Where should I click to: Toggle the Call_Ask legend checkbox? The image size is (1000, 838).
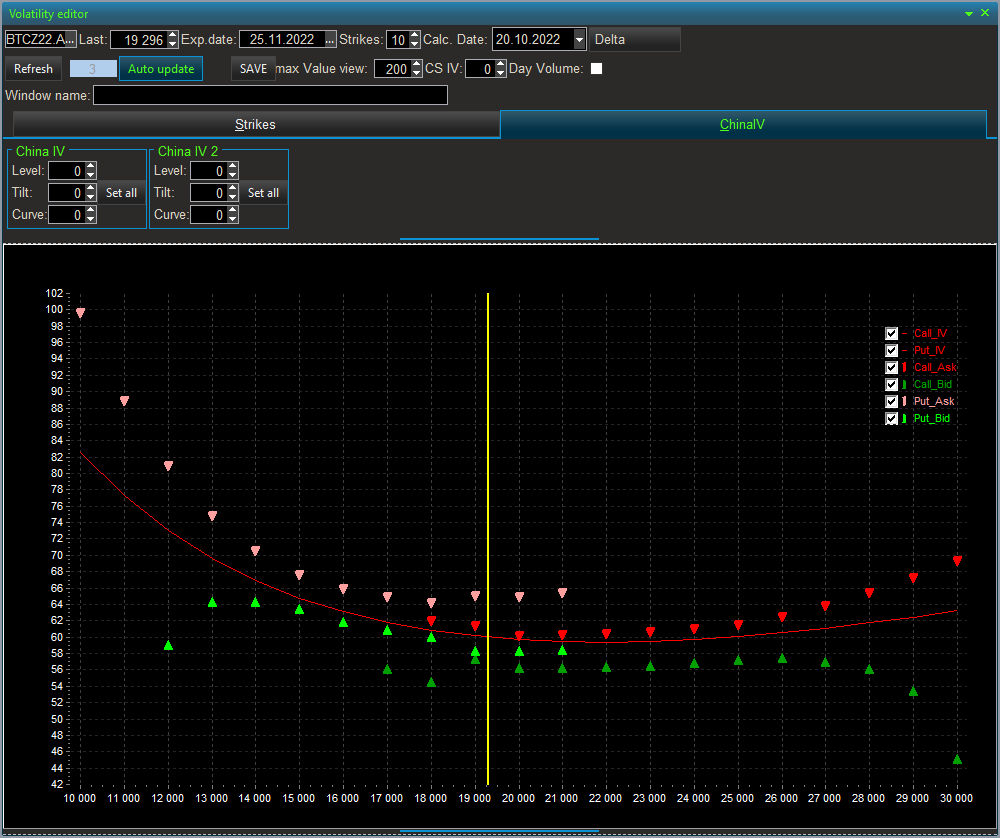tap(892, 367)
